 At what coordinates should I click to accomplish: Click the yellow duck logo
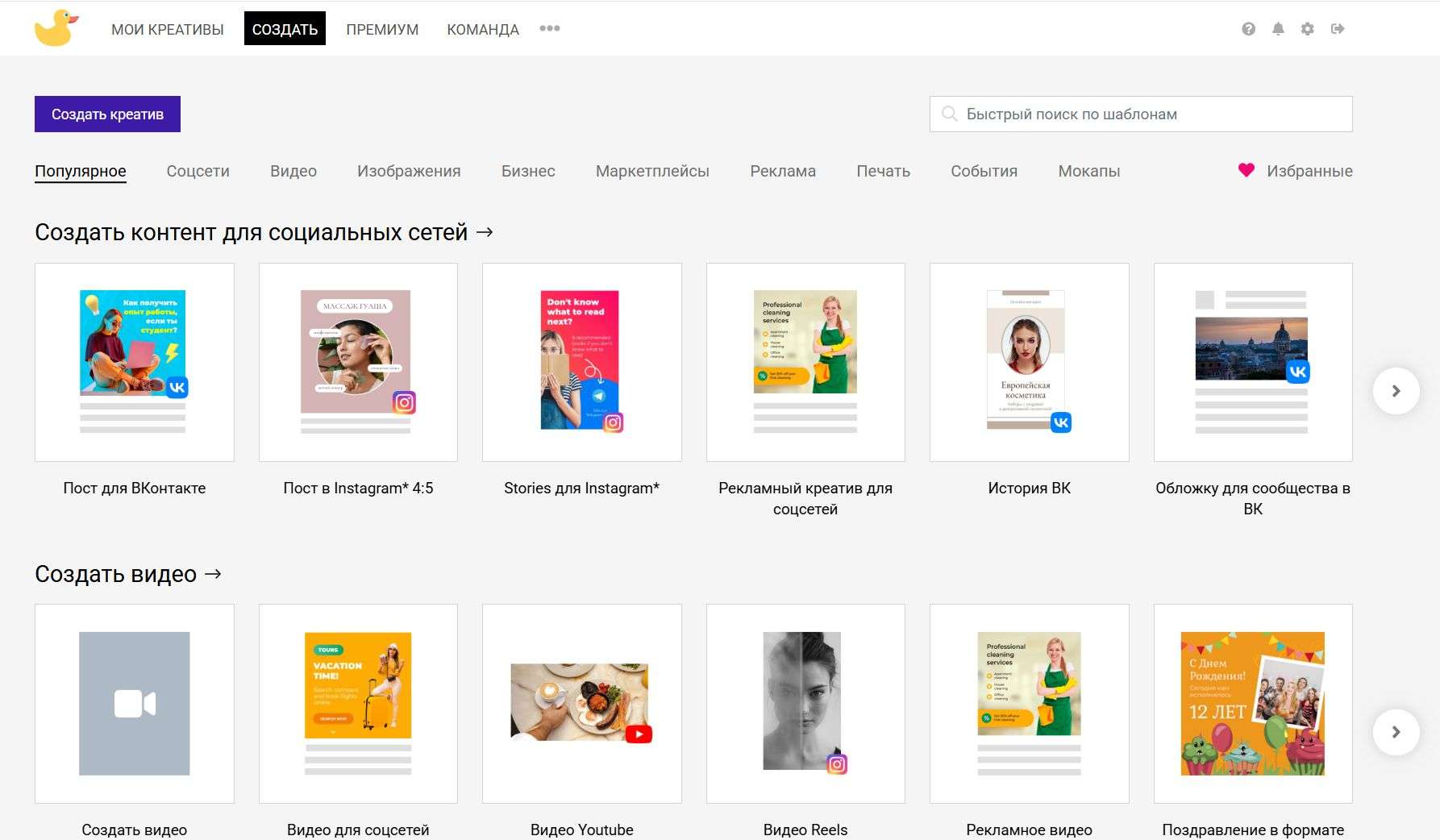pyautogui.click(x=56, y=28)
